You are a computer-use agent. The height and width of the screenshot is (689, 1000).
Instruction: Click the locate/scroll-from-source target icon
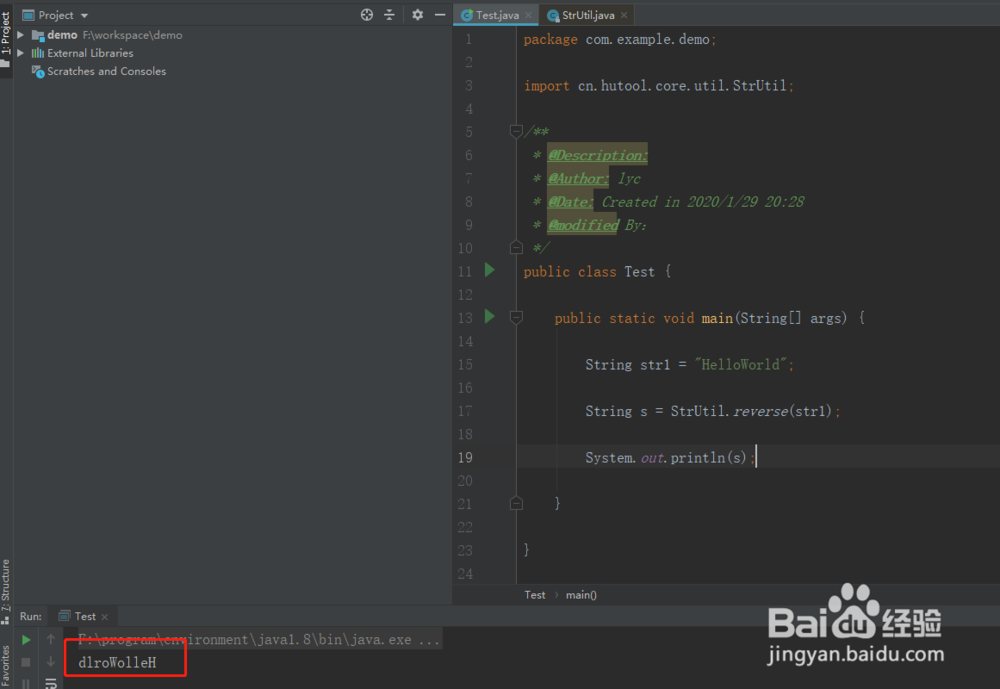(x=367, y=15)
